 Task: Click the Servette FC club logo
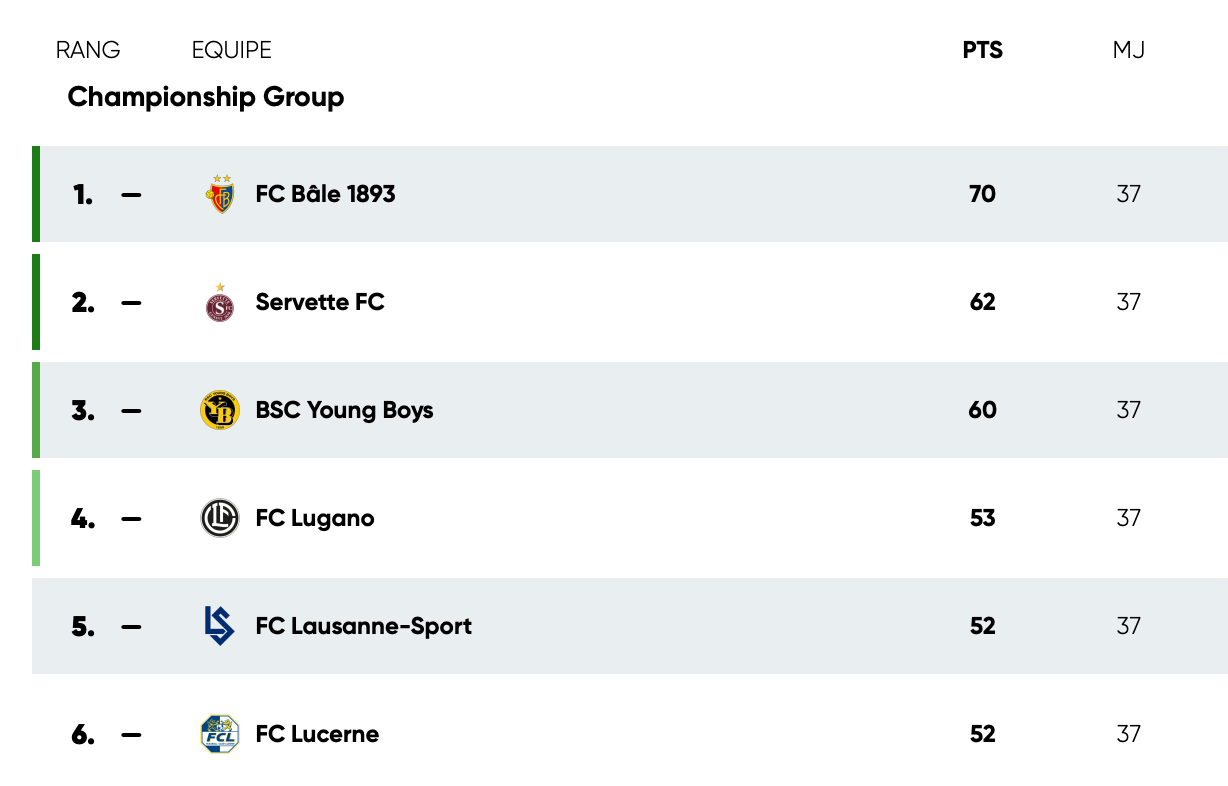[x=220, y=303]
